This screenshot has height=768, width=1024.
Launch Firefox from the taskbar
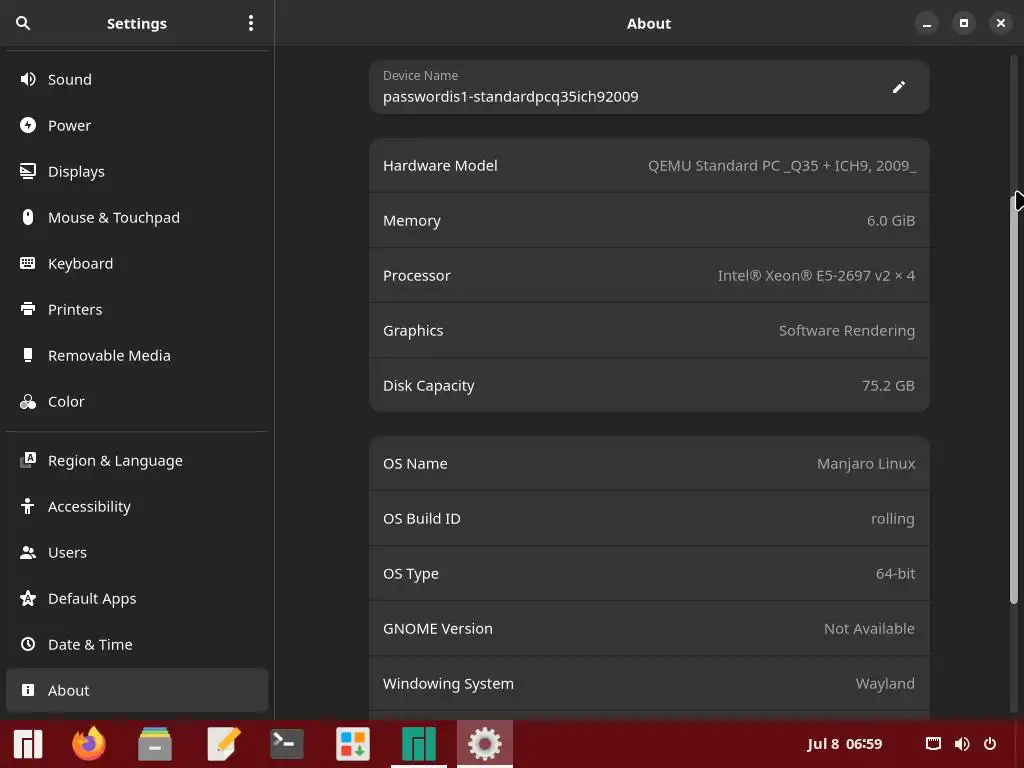click(89, 744)
